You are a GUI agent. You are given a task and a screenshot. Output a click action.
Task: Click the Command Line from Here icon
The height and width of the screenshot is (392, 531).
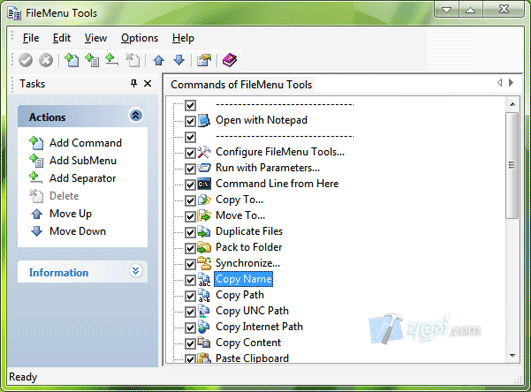[x=204, y=184]
